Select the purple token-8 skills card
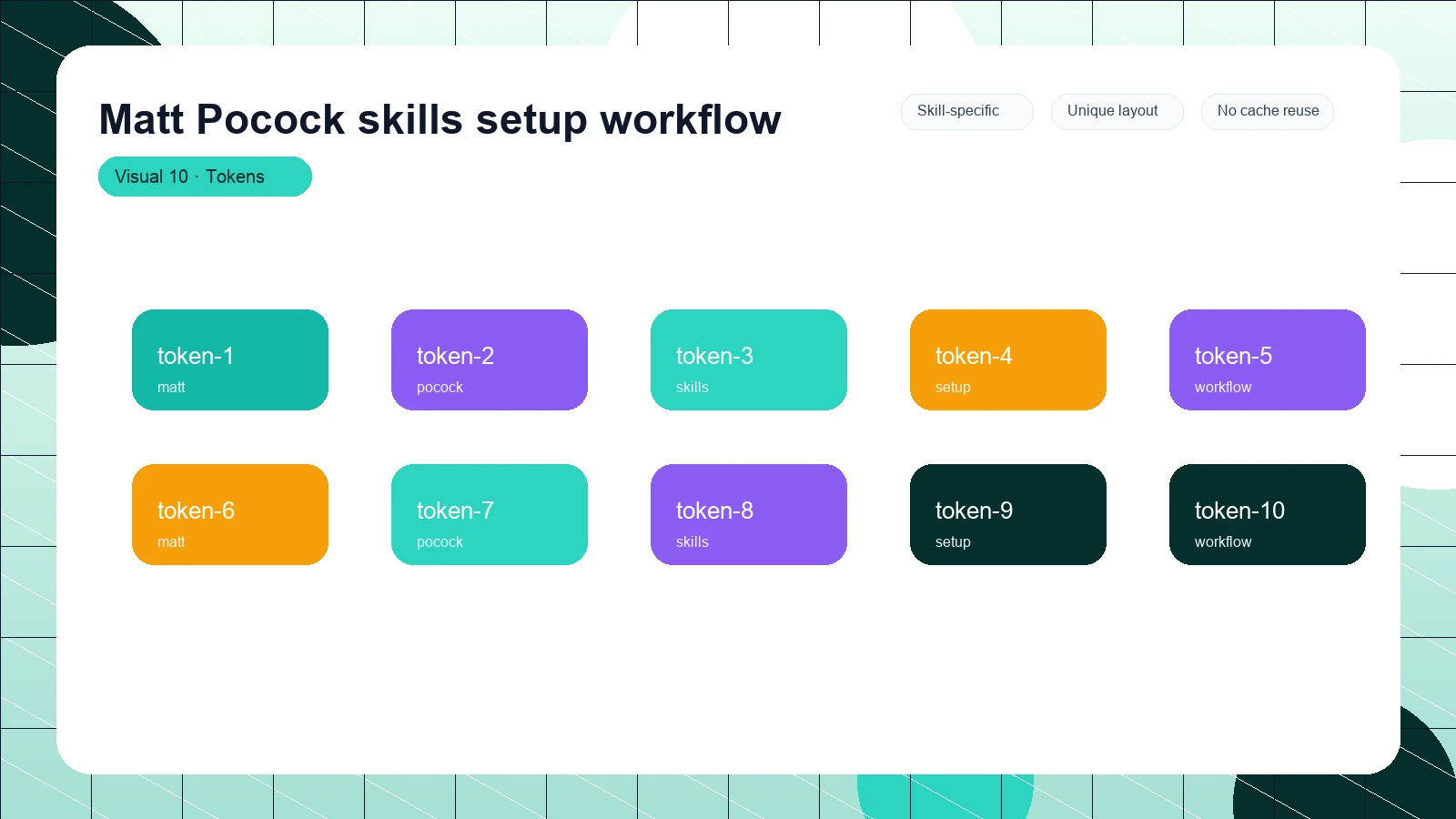 [749, 514]
